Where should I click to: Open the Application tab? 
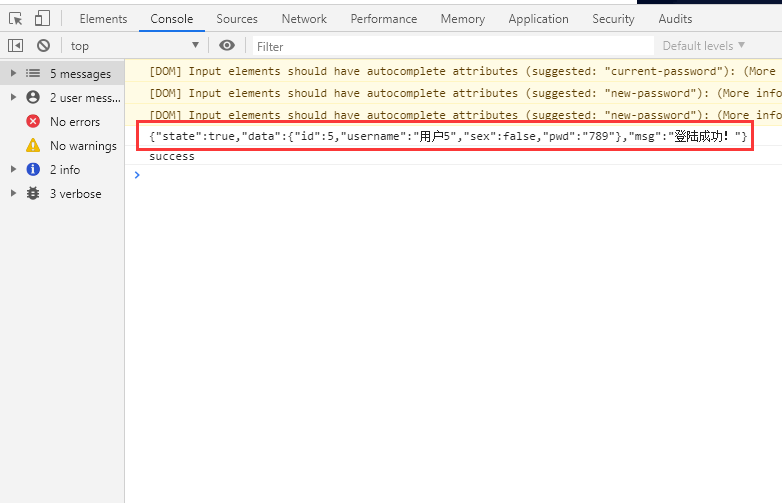pyautogui.click(x=538, y=19)
